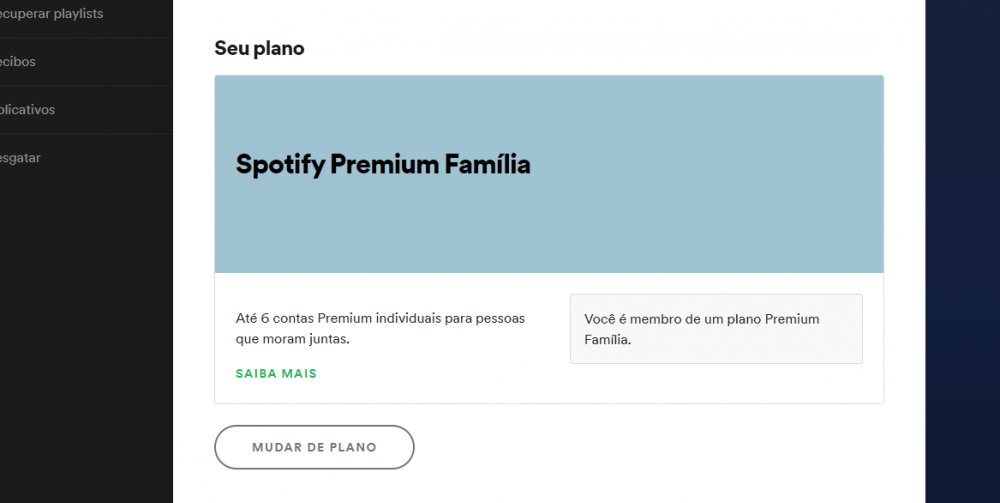
Task: Click the word Spotify in the plan title
Action: click(x=280, y=165)
